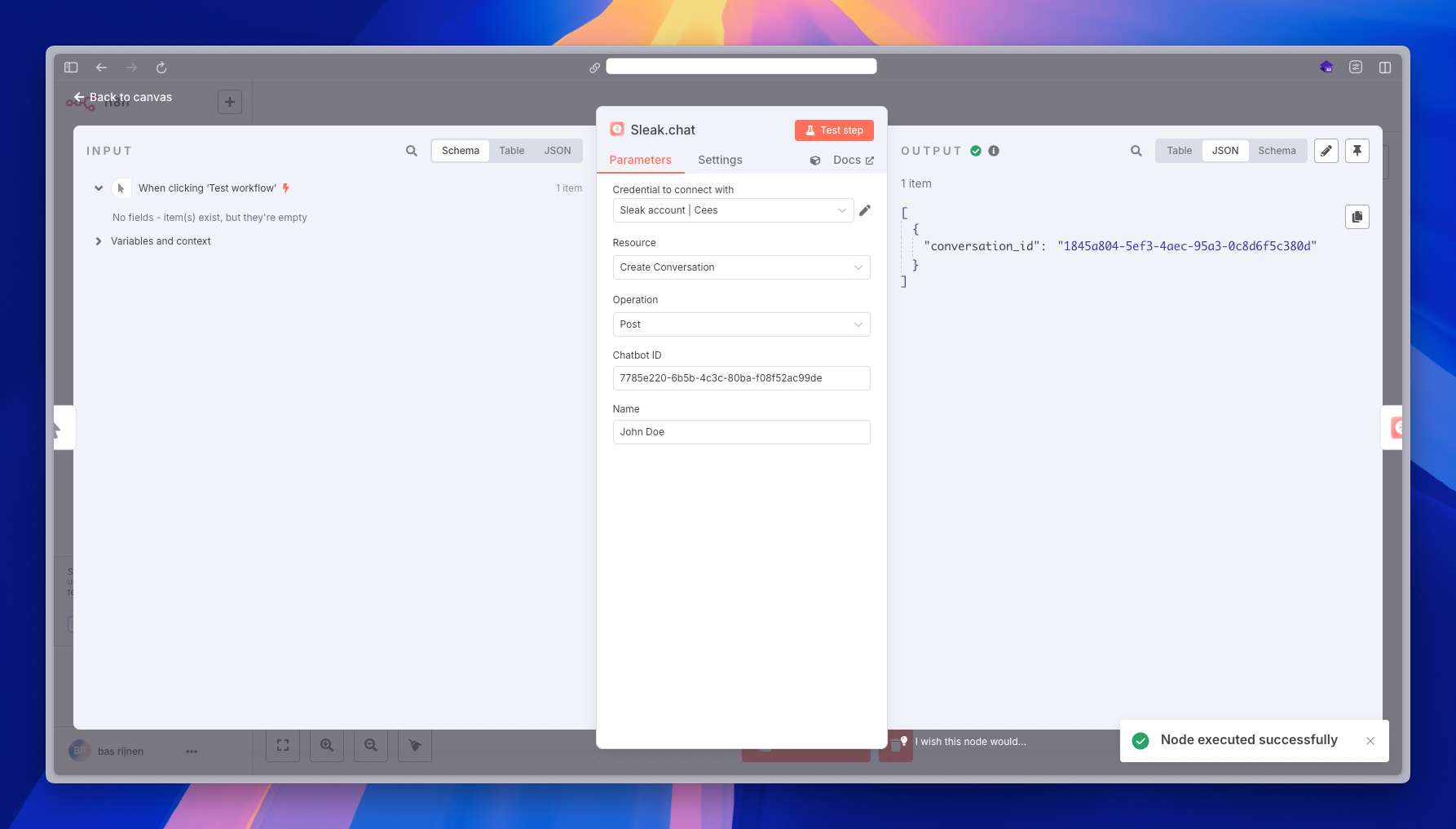This screenshot has width=1456, height=829.
Task: Open the user menu three dots
Action: [x=192, y=752]
